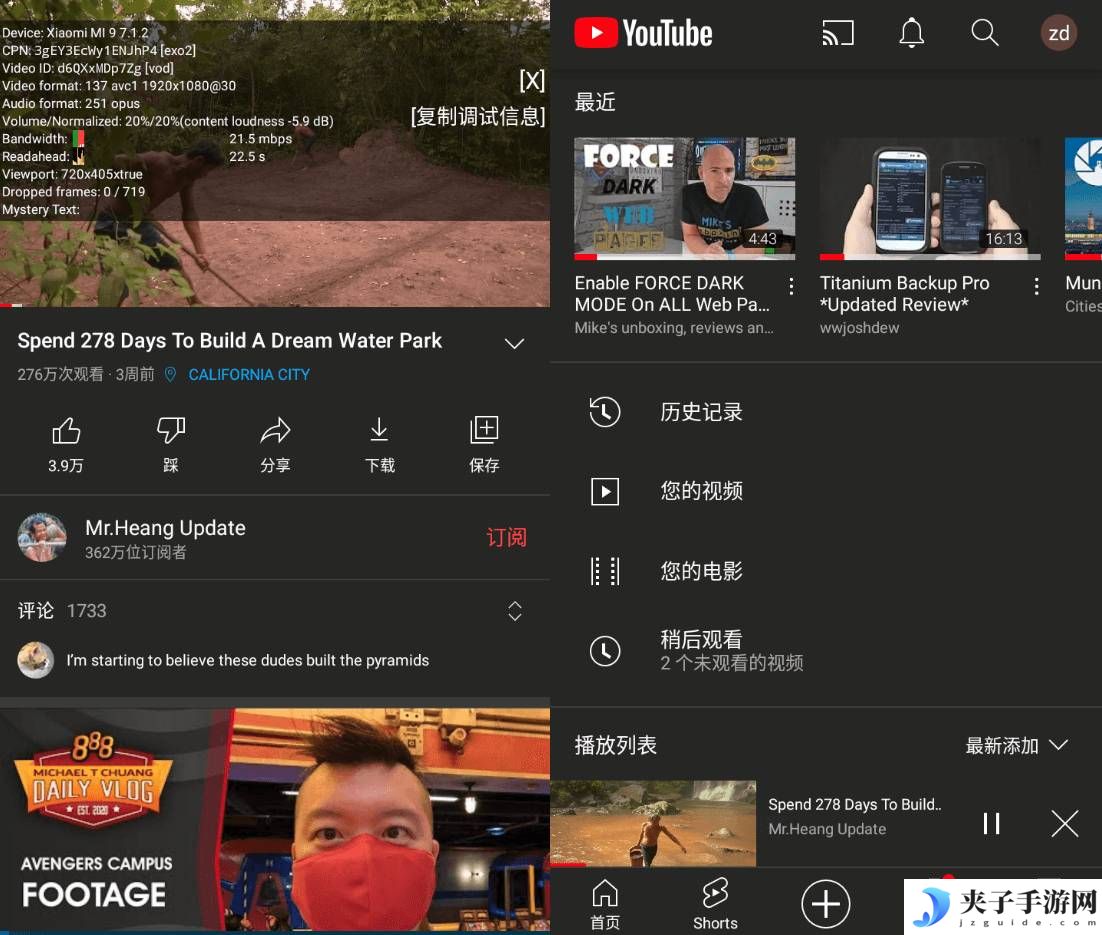Image resolution: width=1102 pixels, height=935 pixels.
Task: Open 最新添加 playlist sort dropdown
Action: click(x=1016, y=745)
